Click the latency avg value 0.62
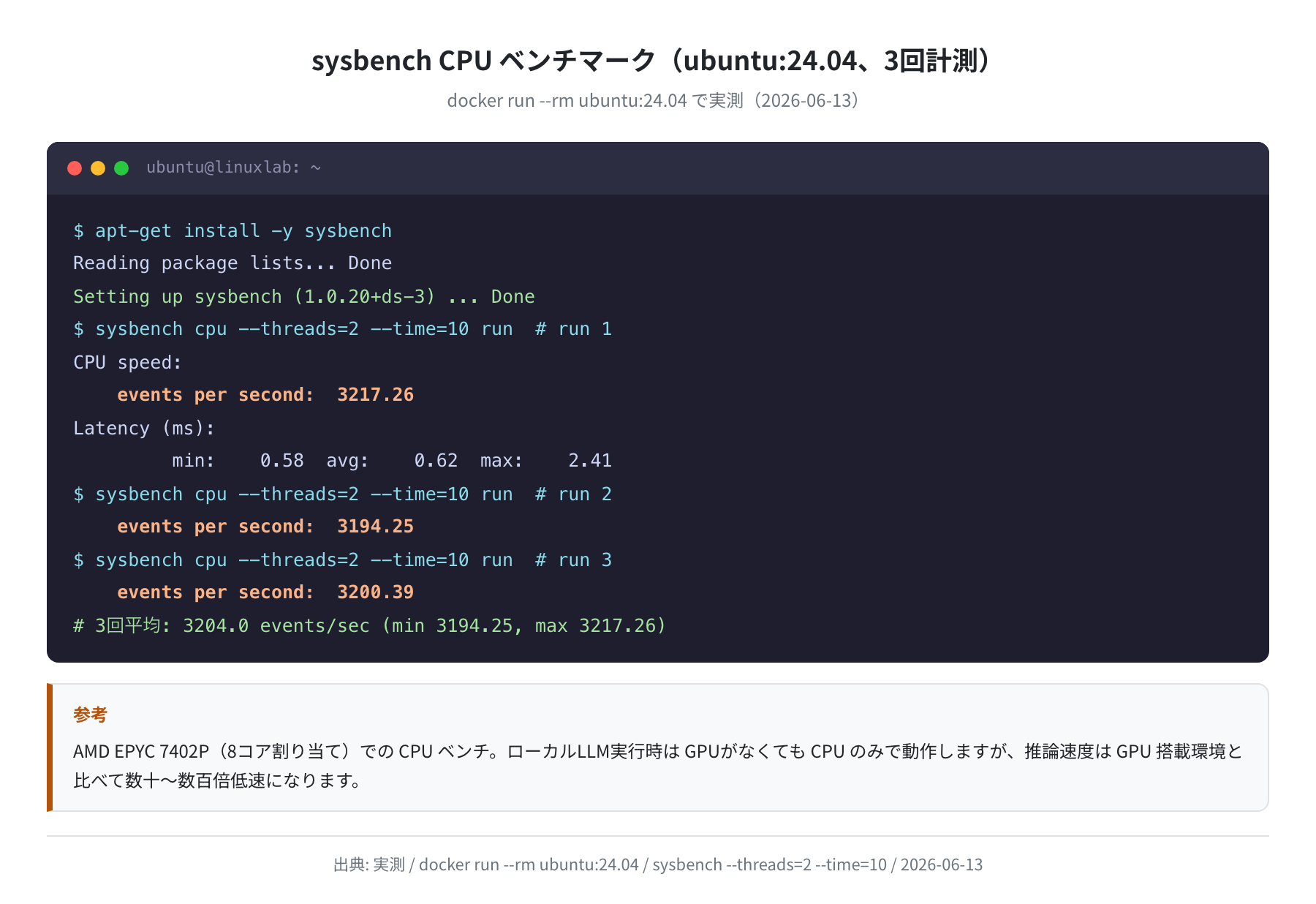This screenshot has height=904, width=1316. (436, 461)
